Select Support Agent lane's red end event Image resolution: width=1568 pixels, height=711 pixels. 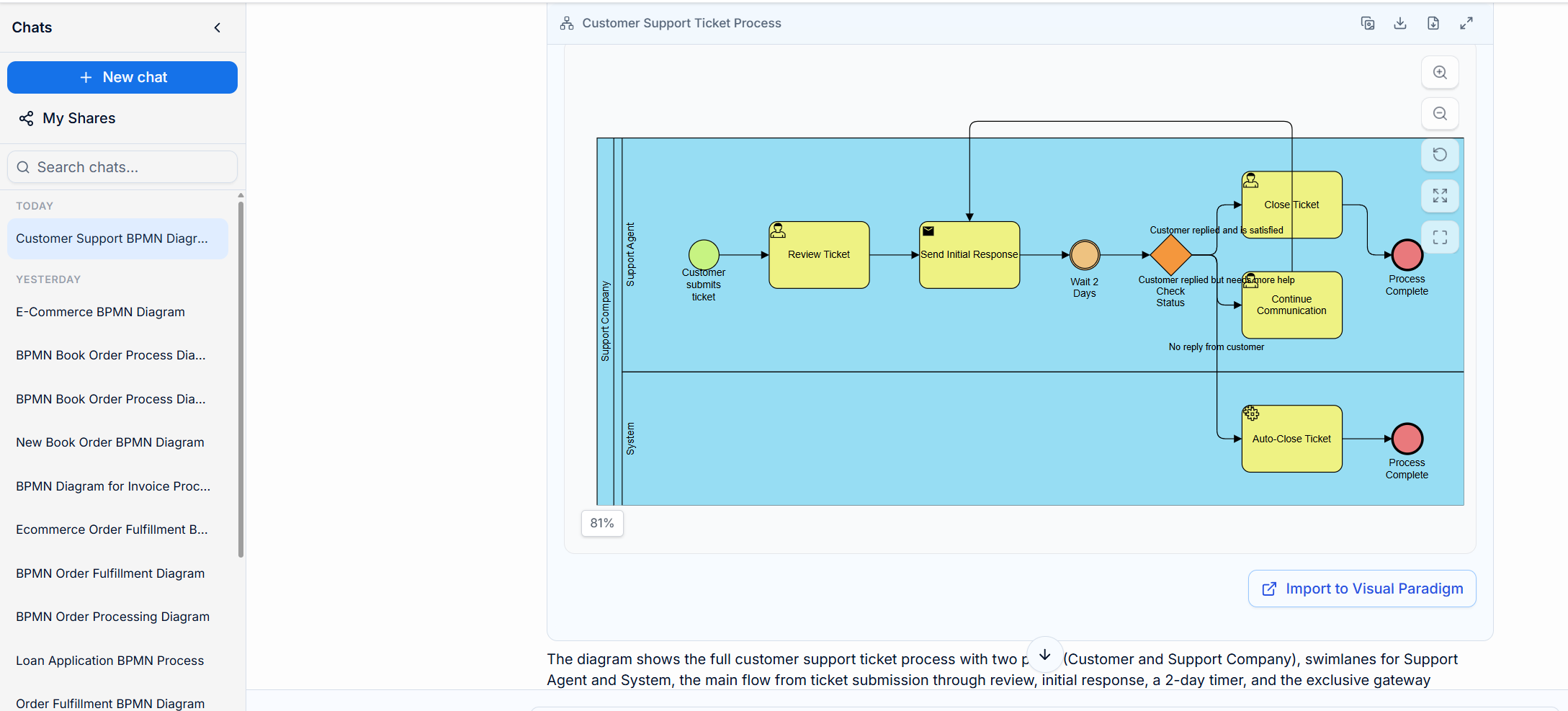pos(1407,254)
